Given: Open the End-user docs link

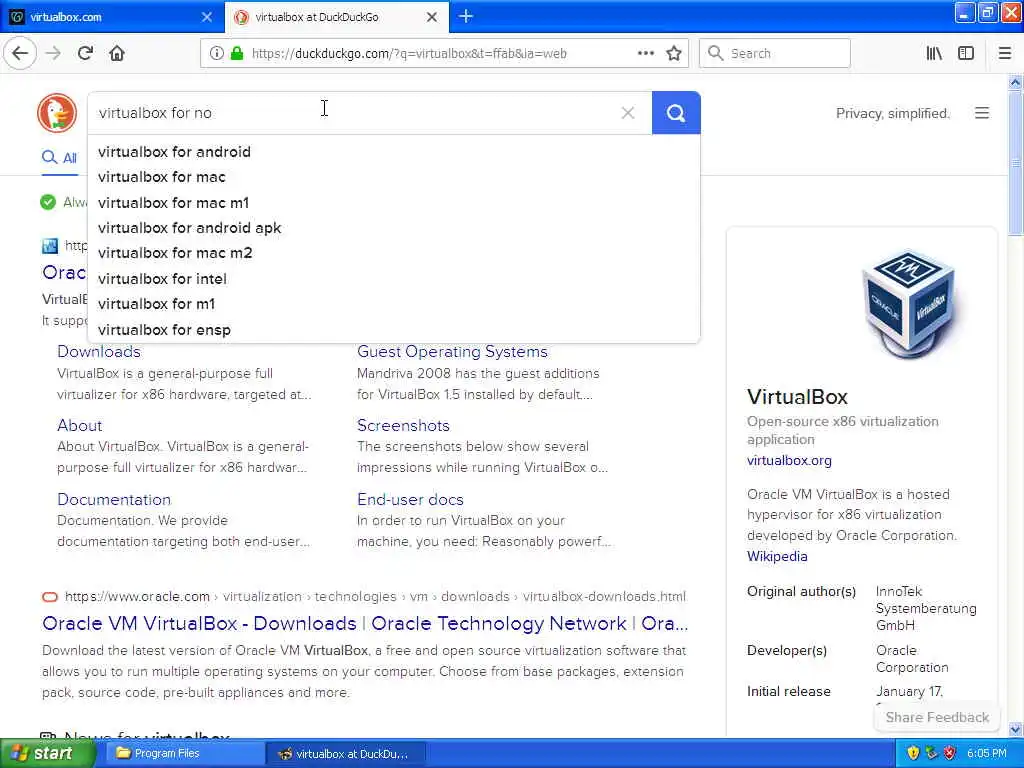Looking at the screenshot, I should pyautogui.click(x=410, y=499).
